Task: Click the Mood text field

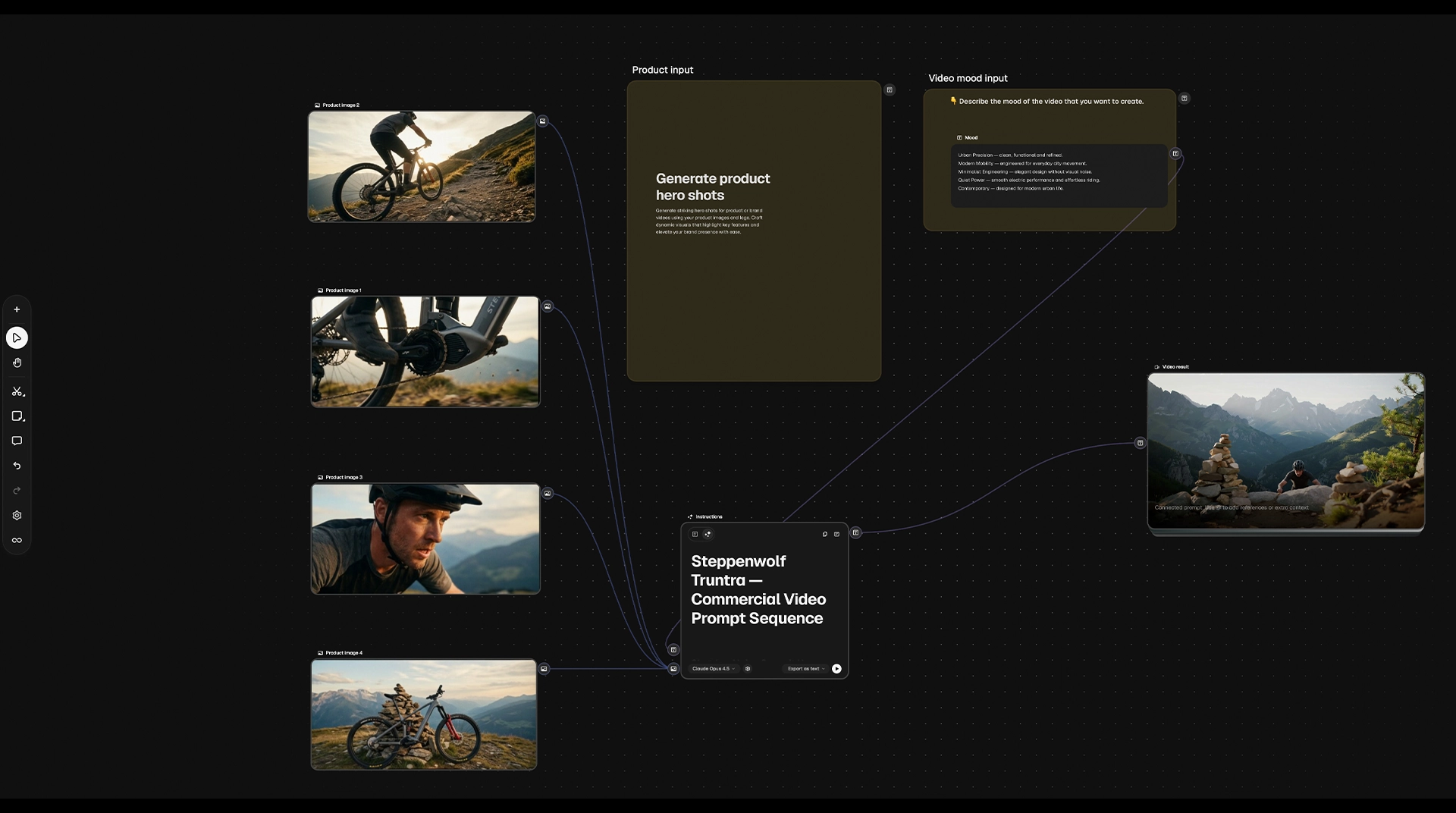Action: pos(1059,175)
